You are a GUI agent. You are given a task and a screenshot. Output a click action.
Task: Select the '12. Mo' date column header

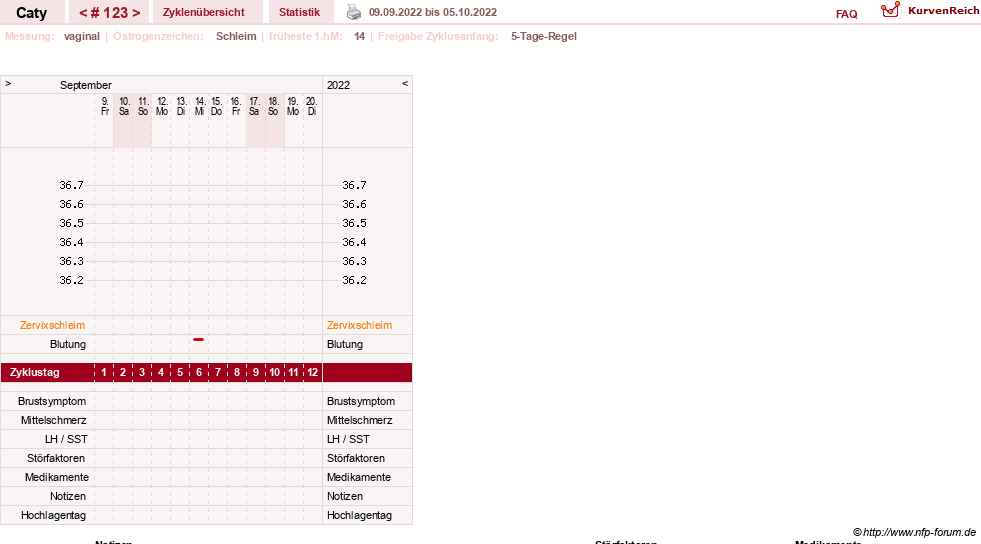[161, 106]
